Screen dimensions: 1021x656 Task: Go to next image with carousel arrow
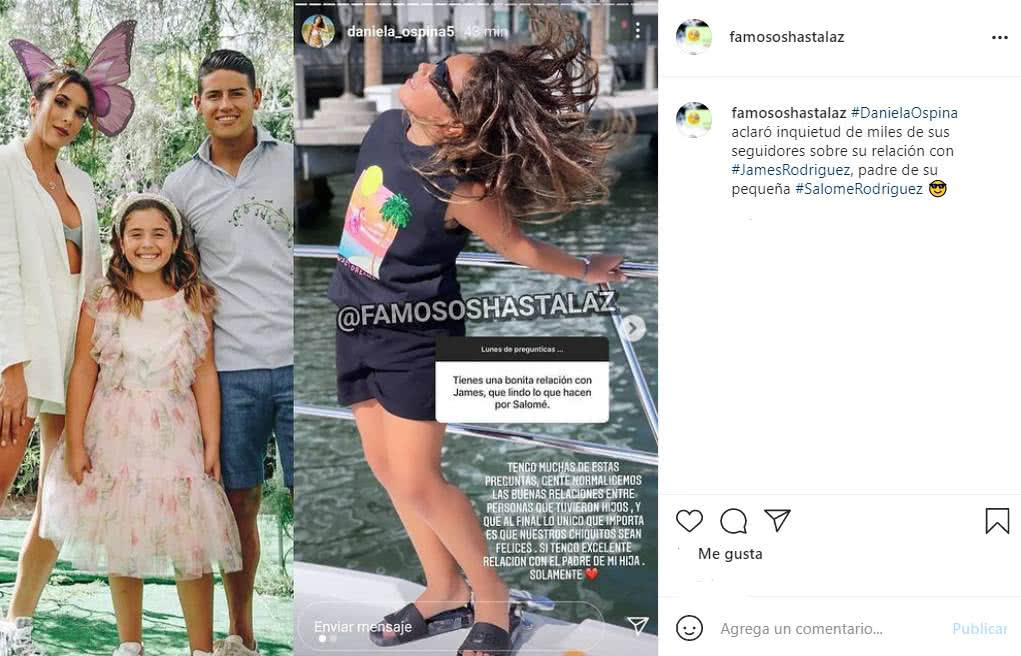(633, 328)
